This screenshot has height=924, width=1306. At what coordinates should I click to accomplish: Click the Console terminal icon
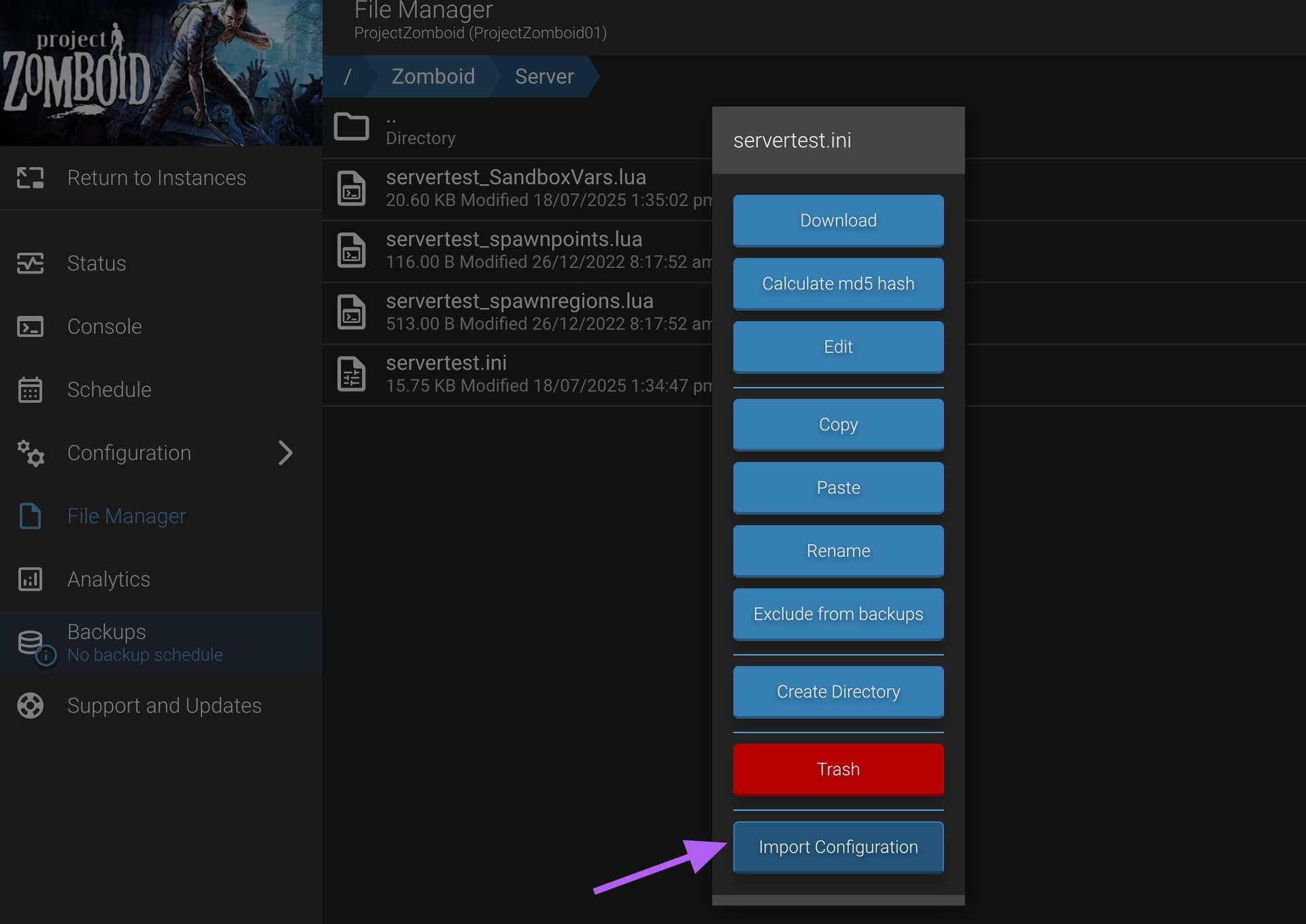30,326
